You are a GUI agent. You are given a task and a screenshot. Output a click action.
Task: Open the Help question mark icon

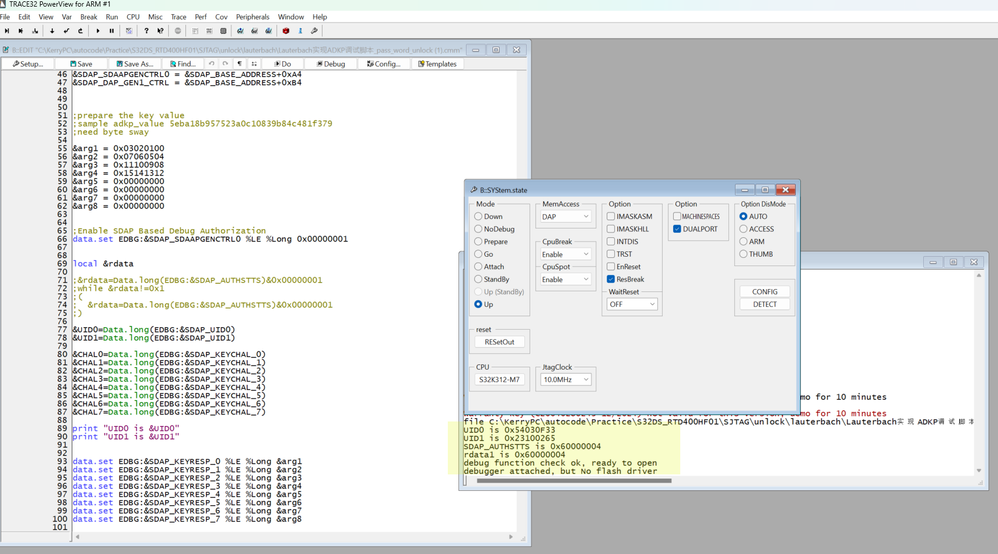146,31
